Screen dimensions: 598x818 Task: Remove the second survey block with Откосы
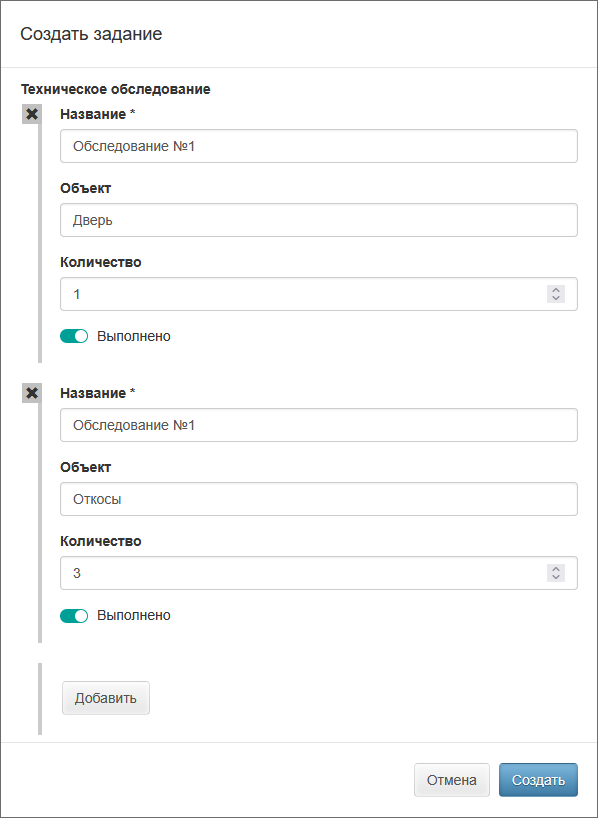click(x=32, y=393)
